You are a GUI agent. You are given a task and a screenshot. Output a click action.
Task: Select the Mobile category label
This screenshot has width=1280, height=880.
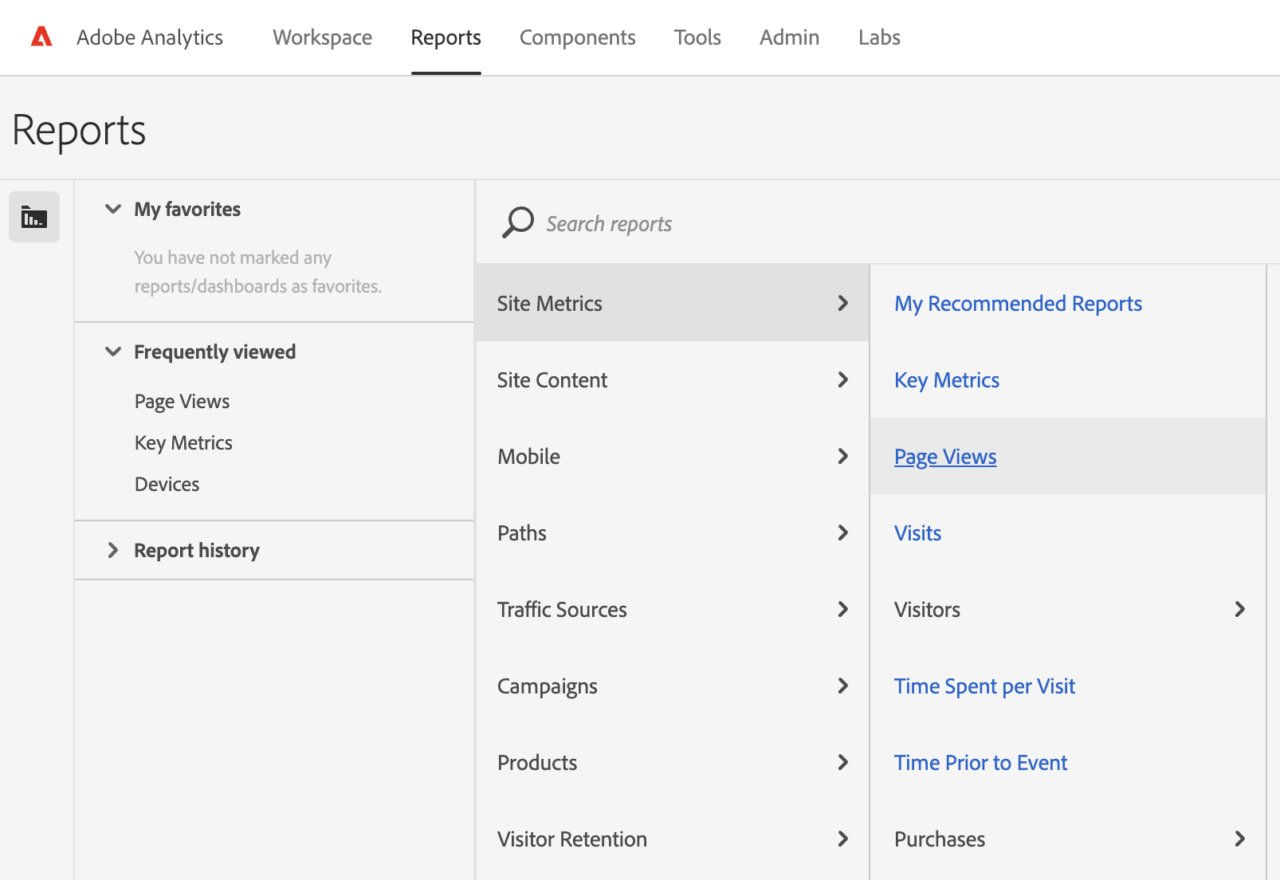coord(528,456)
